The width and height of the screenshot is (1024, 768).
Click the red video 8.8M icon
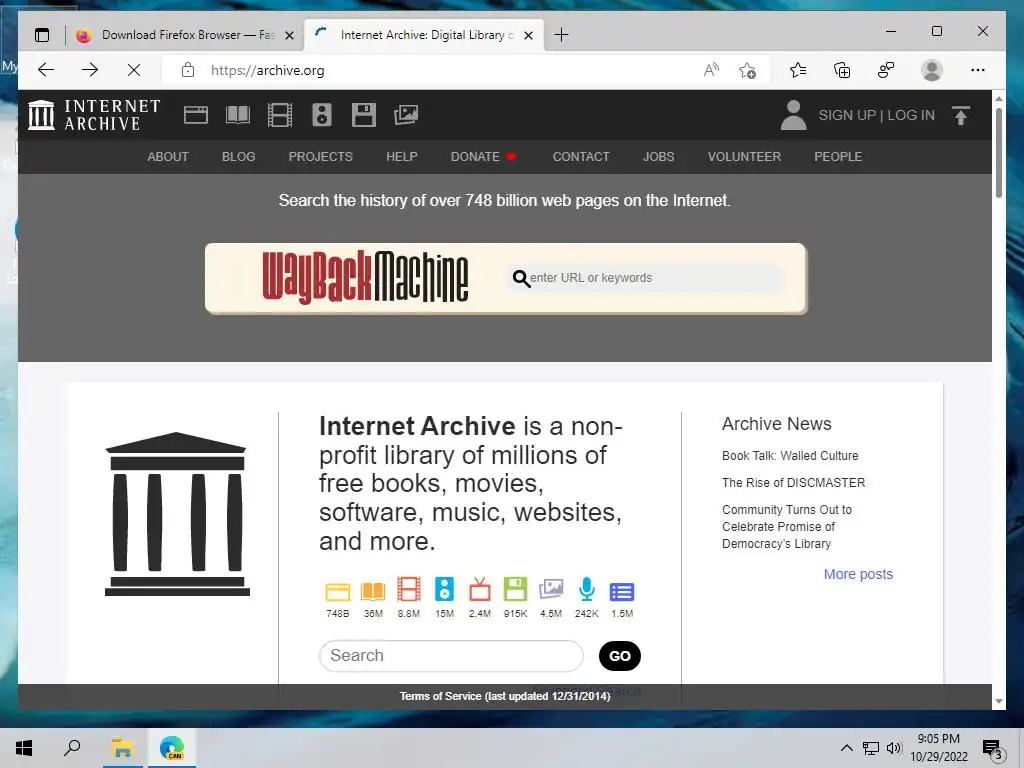409,590
